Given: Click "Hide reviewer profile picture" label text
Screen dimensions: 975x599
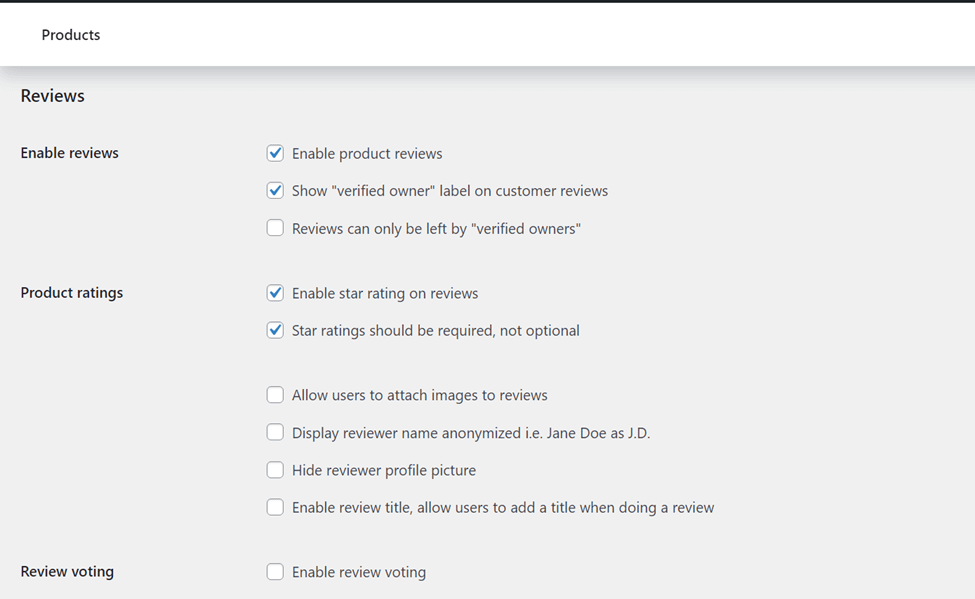Looking at the screenshot, I should pyautogui.click(x=384, y=470).
